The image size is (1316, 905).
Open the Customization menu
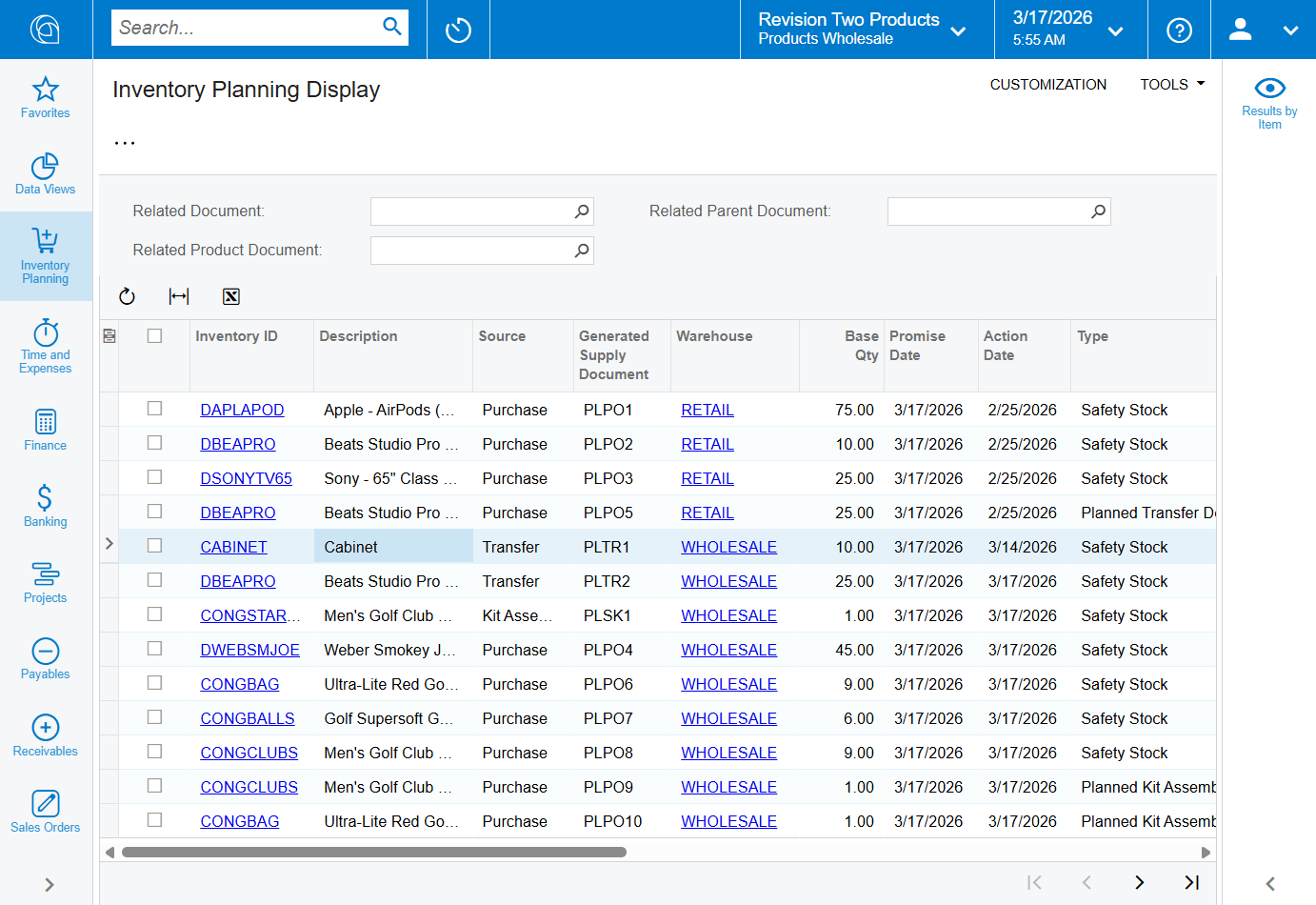click(1047, 85)
